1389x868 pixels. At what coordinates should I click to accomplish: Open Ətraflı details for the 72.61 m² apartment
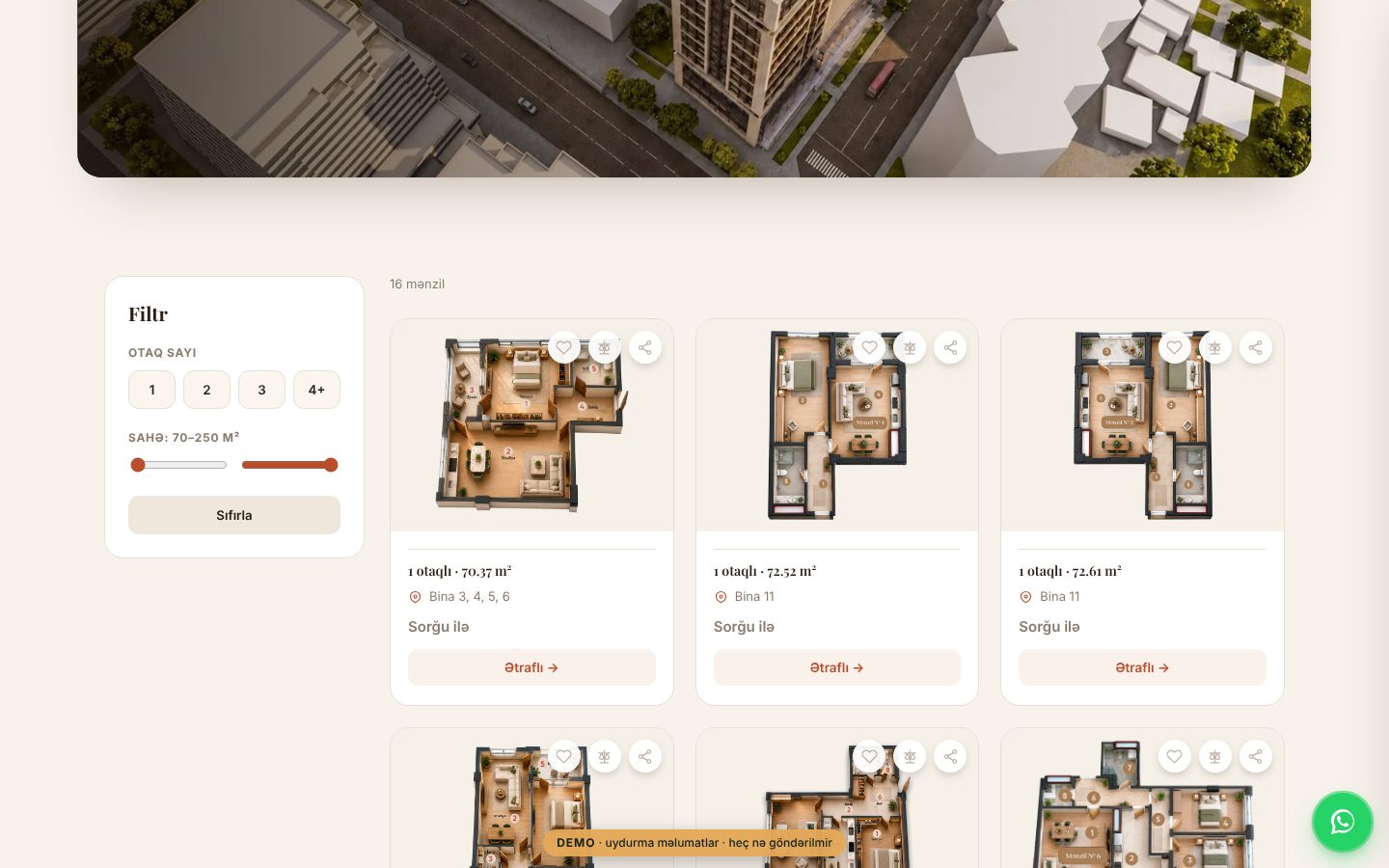1142,667
